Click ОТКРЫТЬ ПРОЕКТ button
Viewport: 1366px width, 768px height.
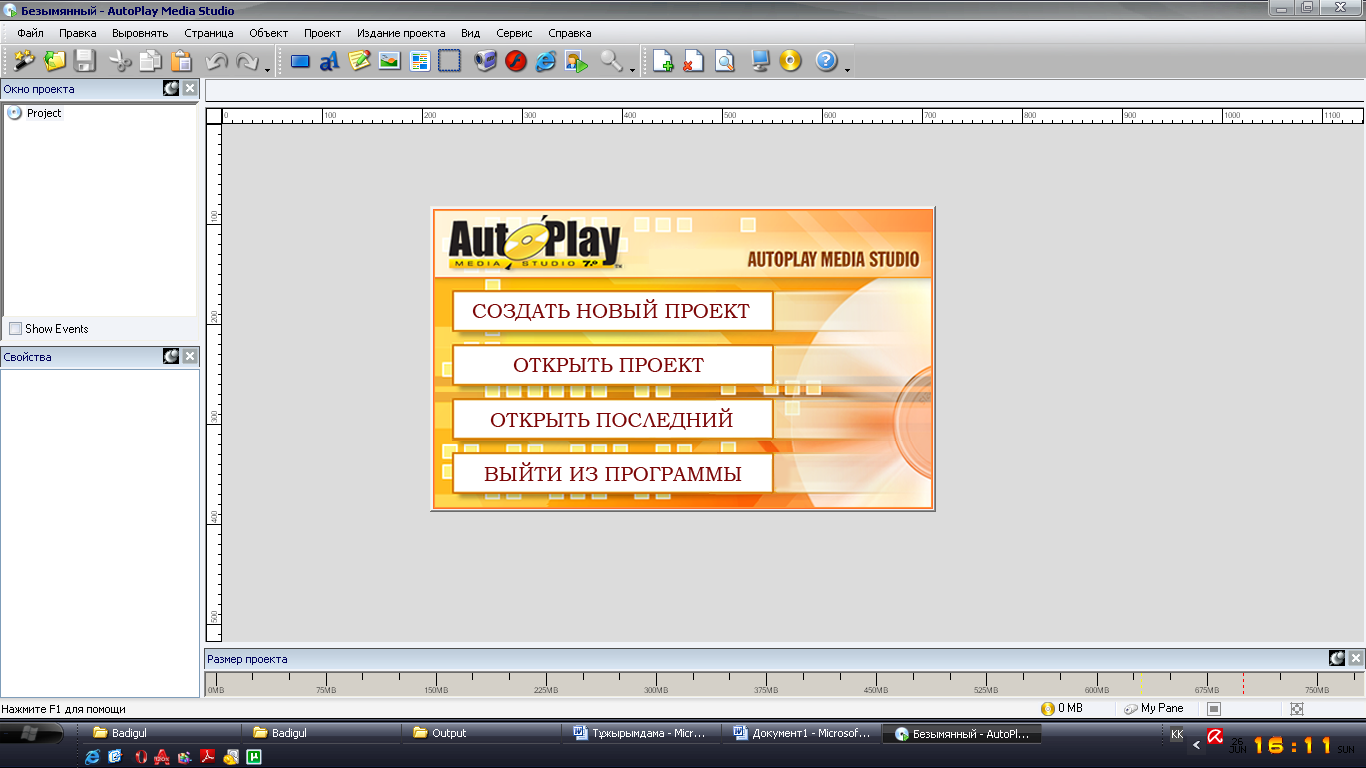(x=612, y=365)
